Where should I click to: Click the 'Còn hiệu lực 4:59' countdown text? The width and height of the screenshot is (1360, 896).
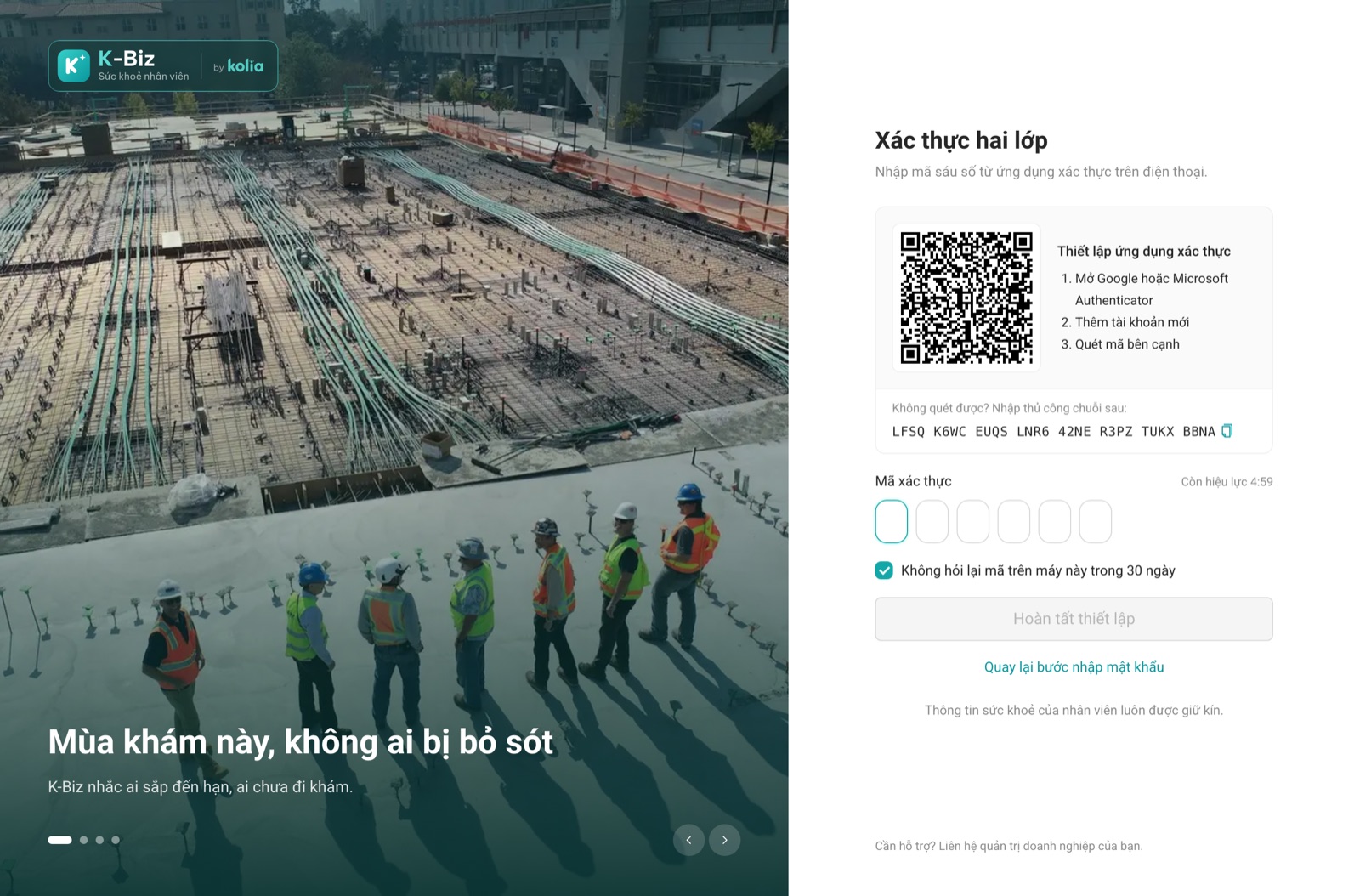(1227, 482)
